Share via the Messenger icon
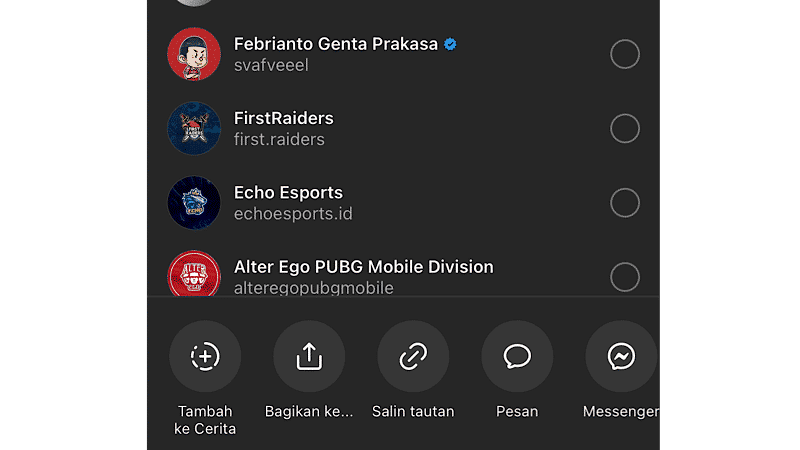Image resolution: width=800 pixels, height=450 pixels. click(621, 356)
